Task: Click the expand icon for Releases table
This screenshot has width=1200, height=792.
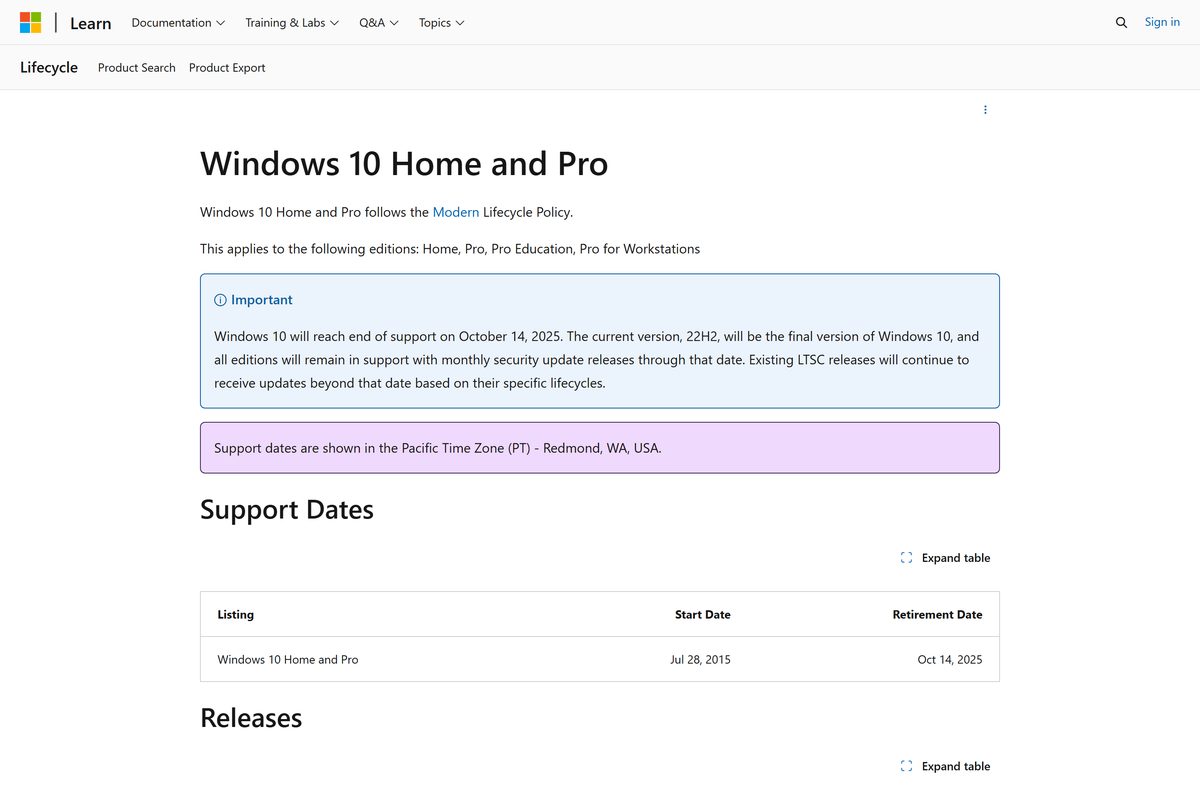Action: (x=906, y=766)
